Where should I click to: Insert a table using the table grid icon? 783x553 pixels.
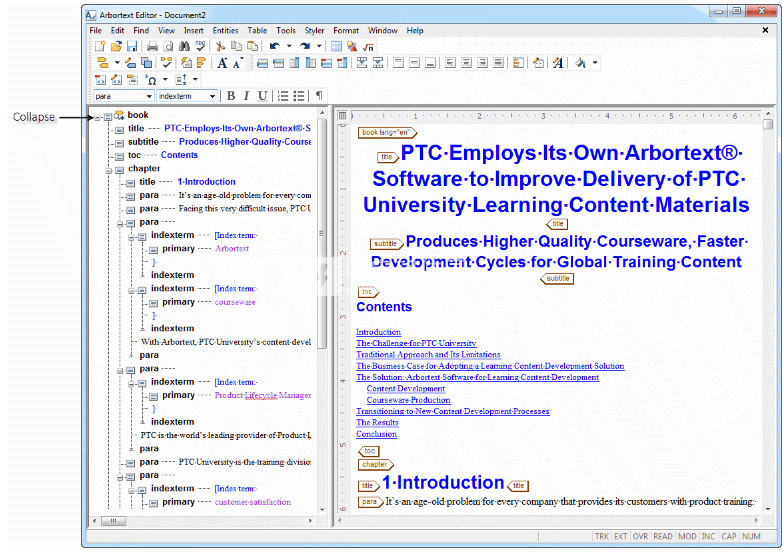337,46
